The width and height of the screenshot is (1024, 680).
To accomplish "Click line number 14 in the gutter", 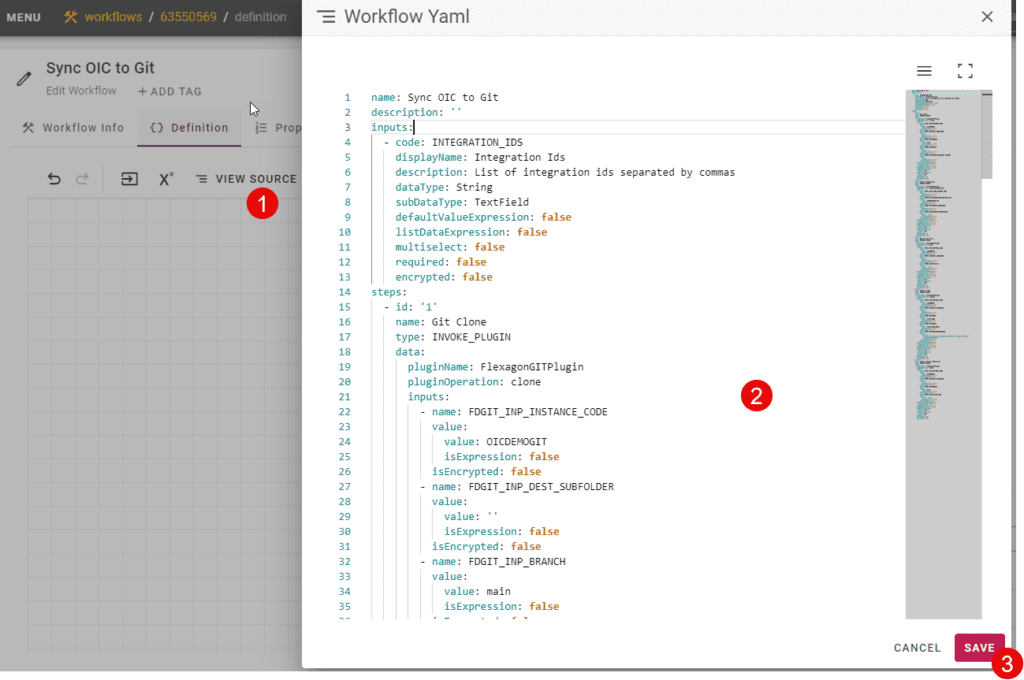I will (344, 292).
